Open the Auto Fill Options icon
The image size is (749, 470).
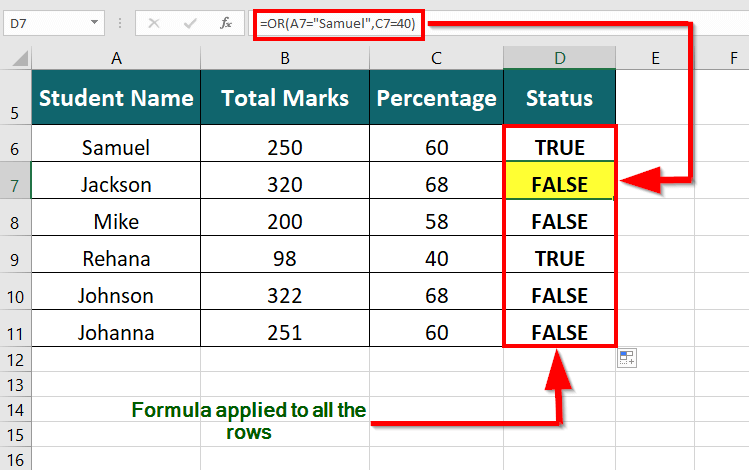coord(627,358)
